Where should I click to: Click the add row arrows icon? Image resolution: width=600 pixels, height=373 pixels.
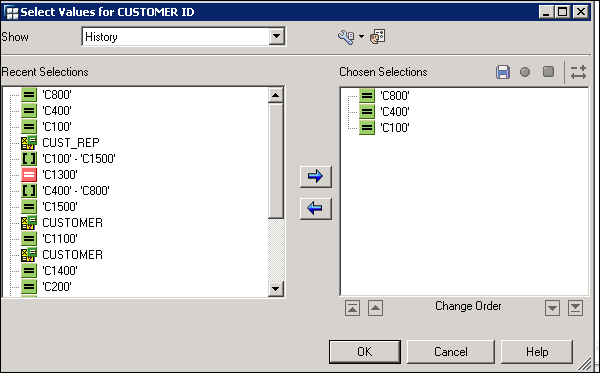pyautogui.click(x=578, y=72)
